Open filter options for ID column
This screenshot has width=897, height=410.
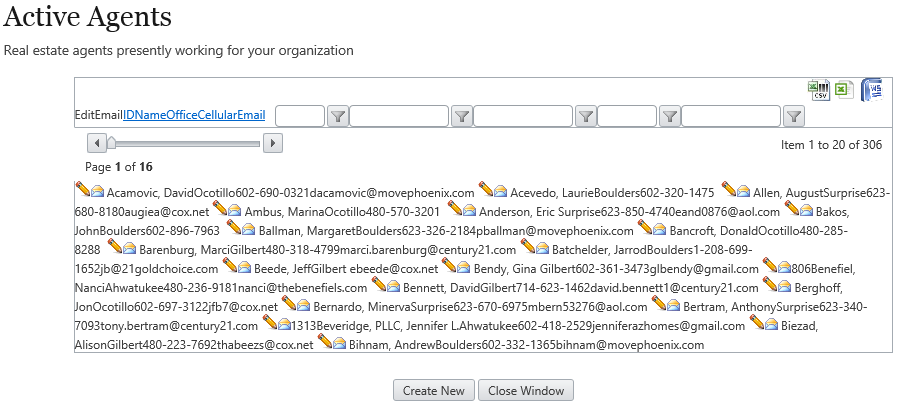(338, 117)
